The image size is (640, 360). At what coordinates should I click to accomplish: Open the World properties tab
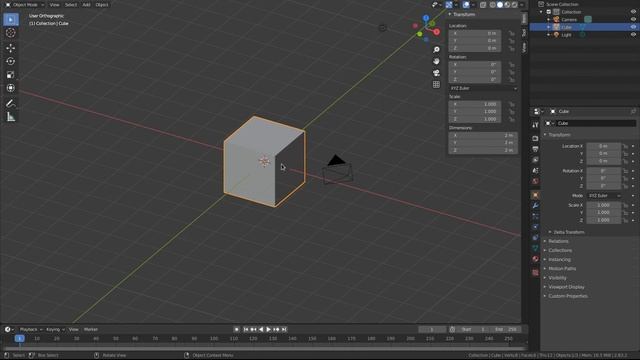click(x=535, y=181)
